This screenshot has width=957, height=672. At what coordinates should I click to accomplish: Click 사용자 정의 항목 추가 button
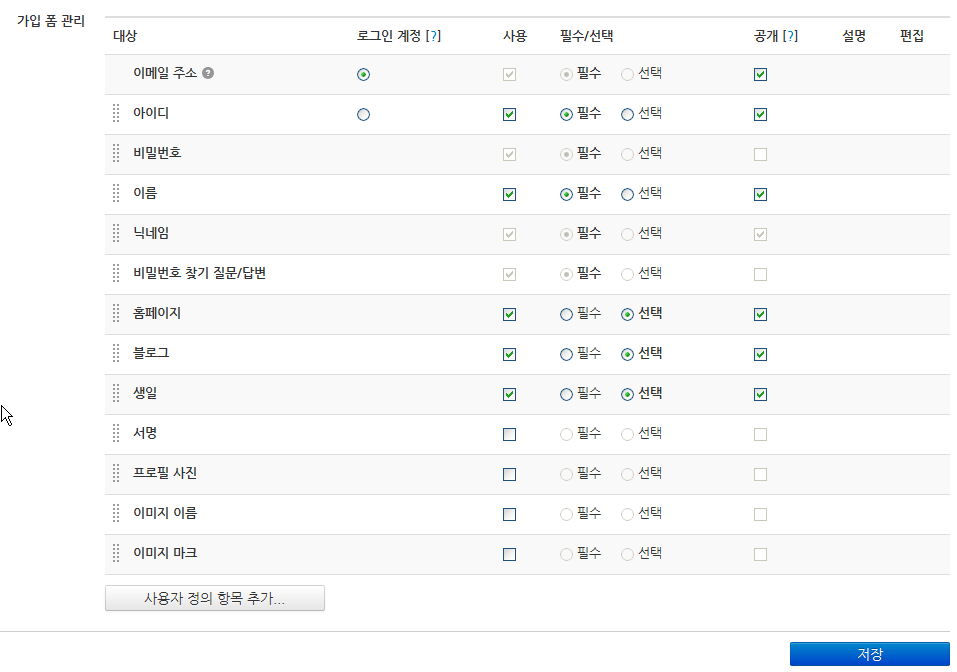(214, 597)
